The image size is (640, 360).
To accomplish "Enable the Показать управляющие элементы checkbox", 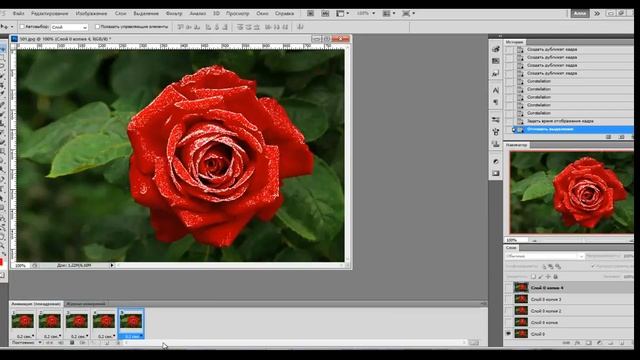I will point(97,27).
